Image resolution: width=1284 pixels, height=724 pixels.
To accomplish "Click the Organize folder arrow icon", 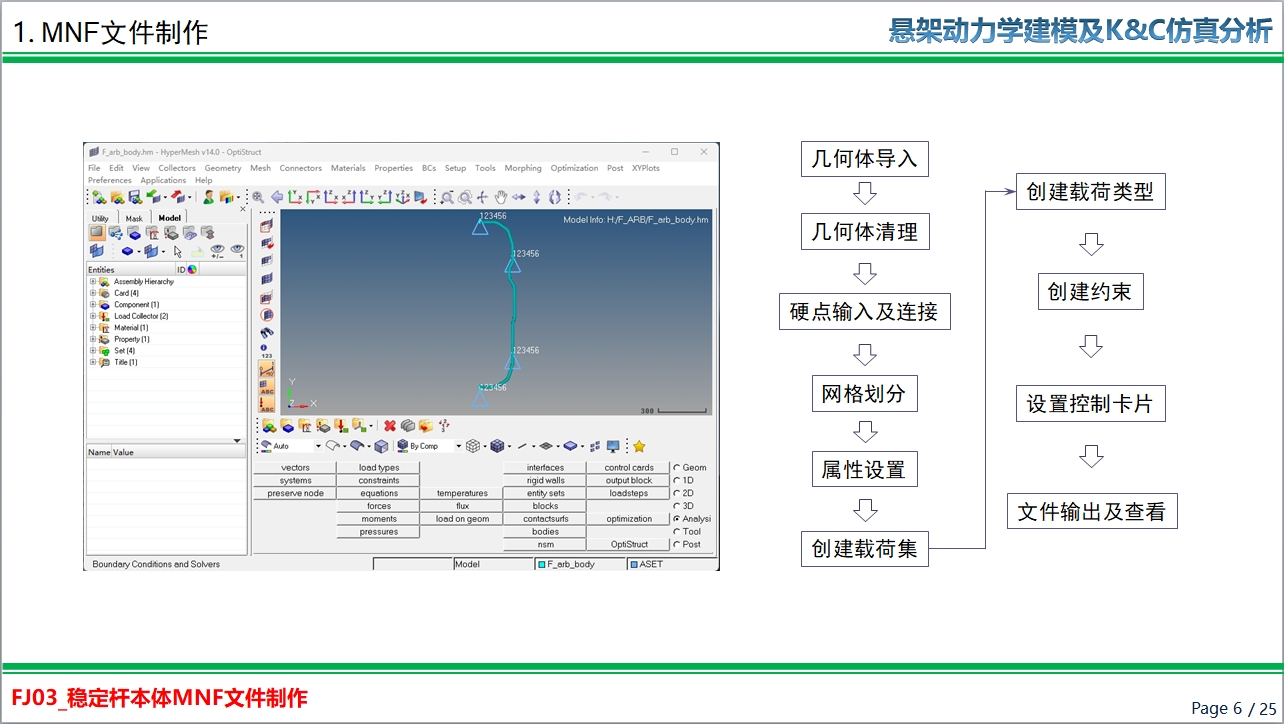I will pos(426,426).
